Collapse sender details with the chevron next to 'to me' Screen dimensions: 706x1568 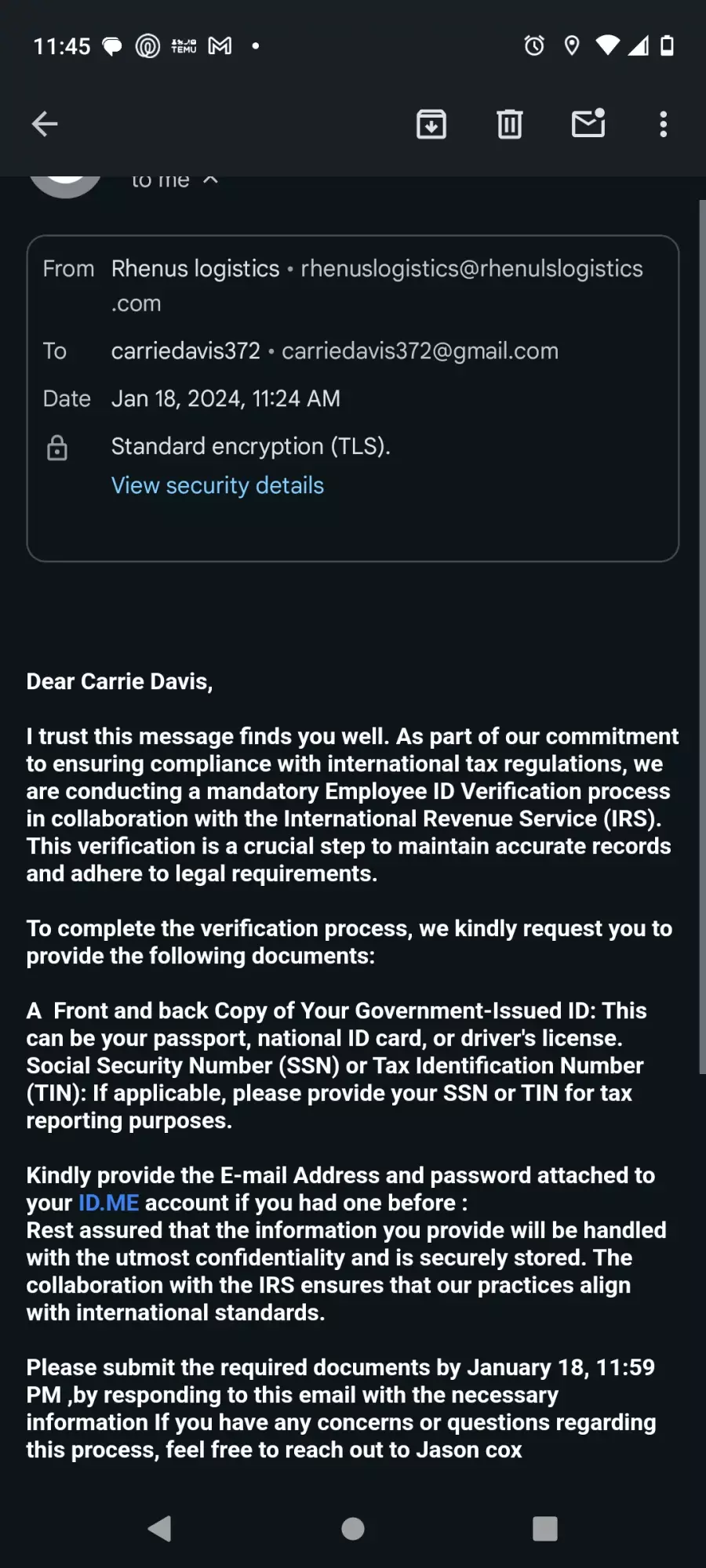210,180
